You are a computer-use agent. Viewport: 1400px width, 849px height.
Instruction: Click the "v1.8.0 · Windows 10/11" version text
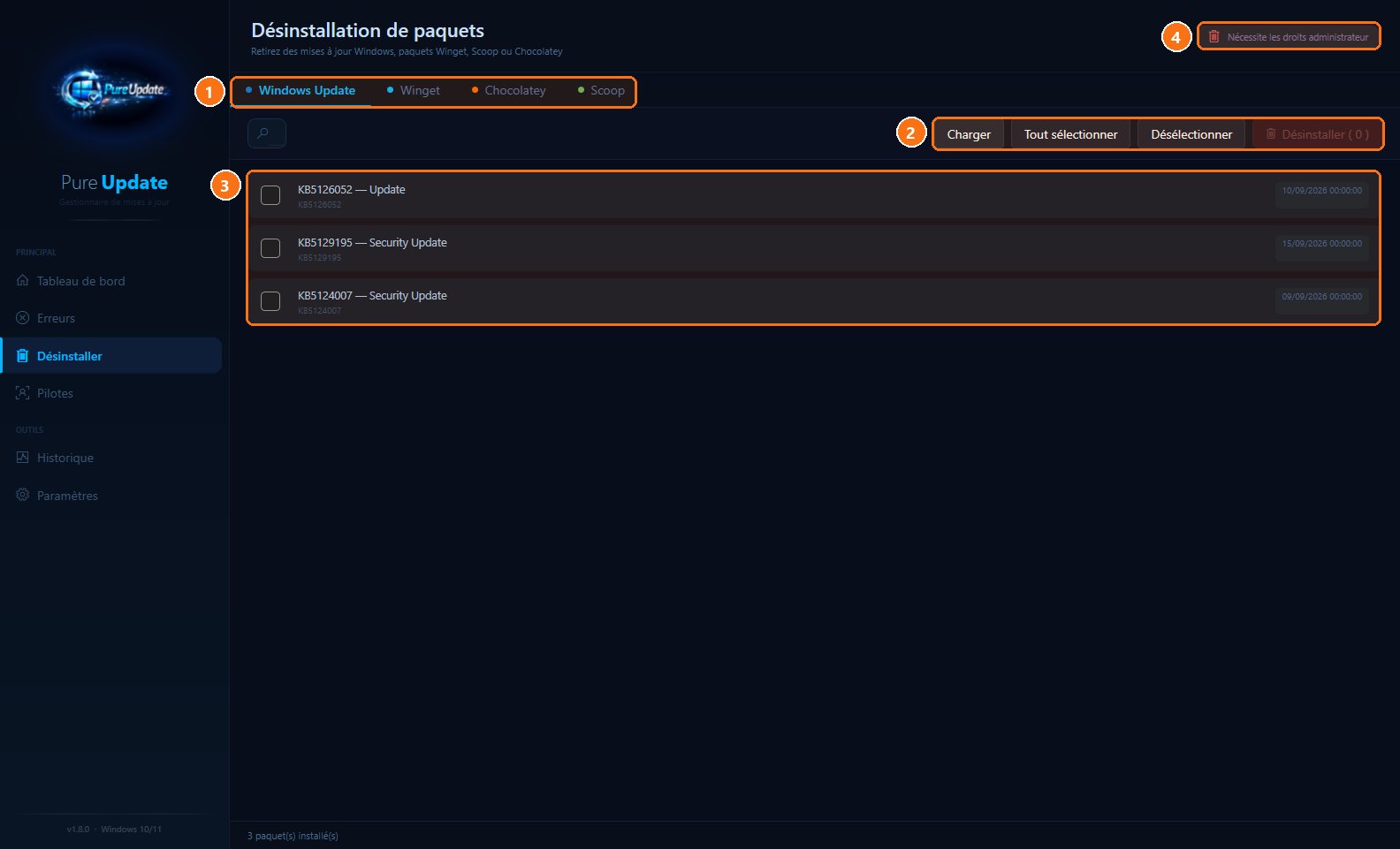(114, 830)
